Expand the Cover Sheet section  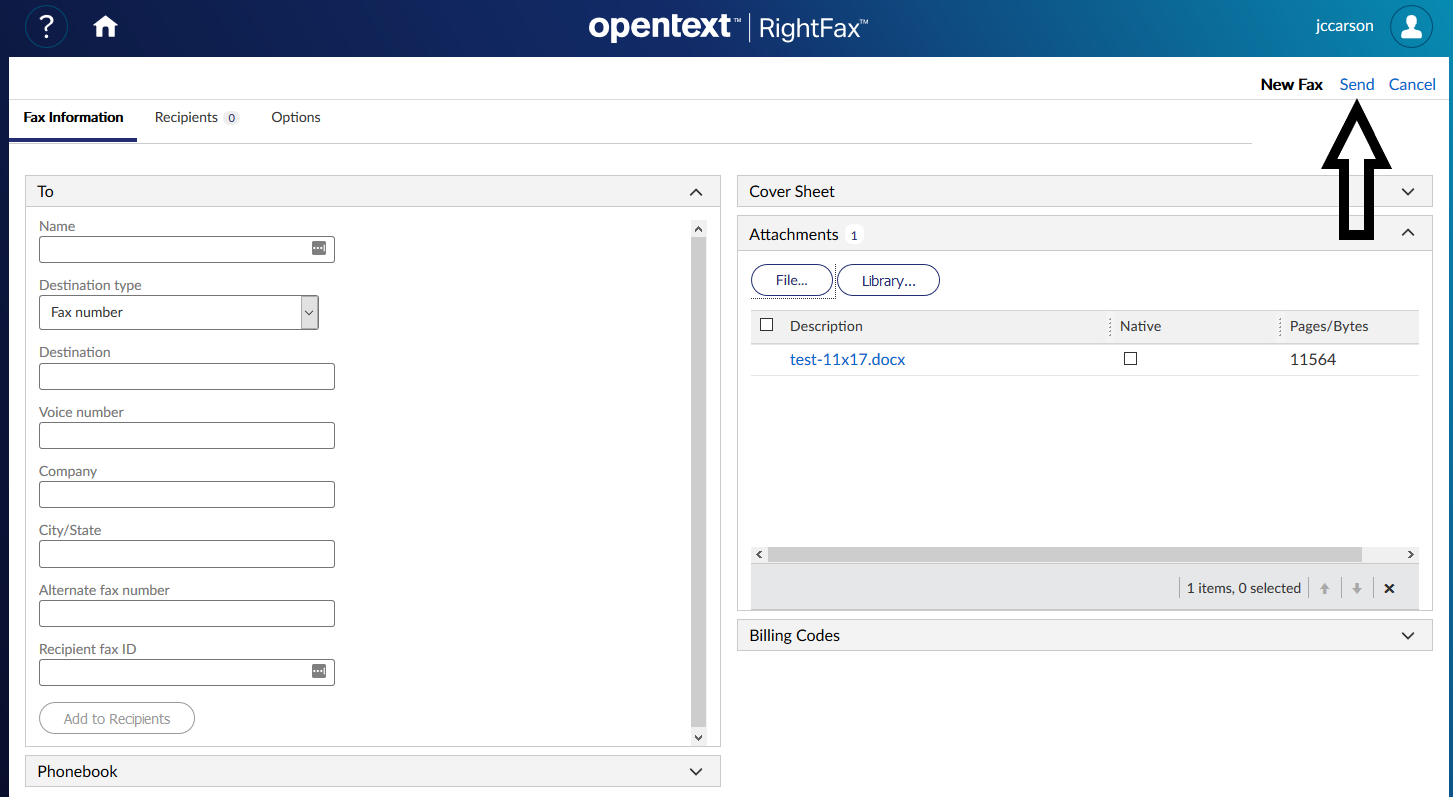pos(1408,192)
